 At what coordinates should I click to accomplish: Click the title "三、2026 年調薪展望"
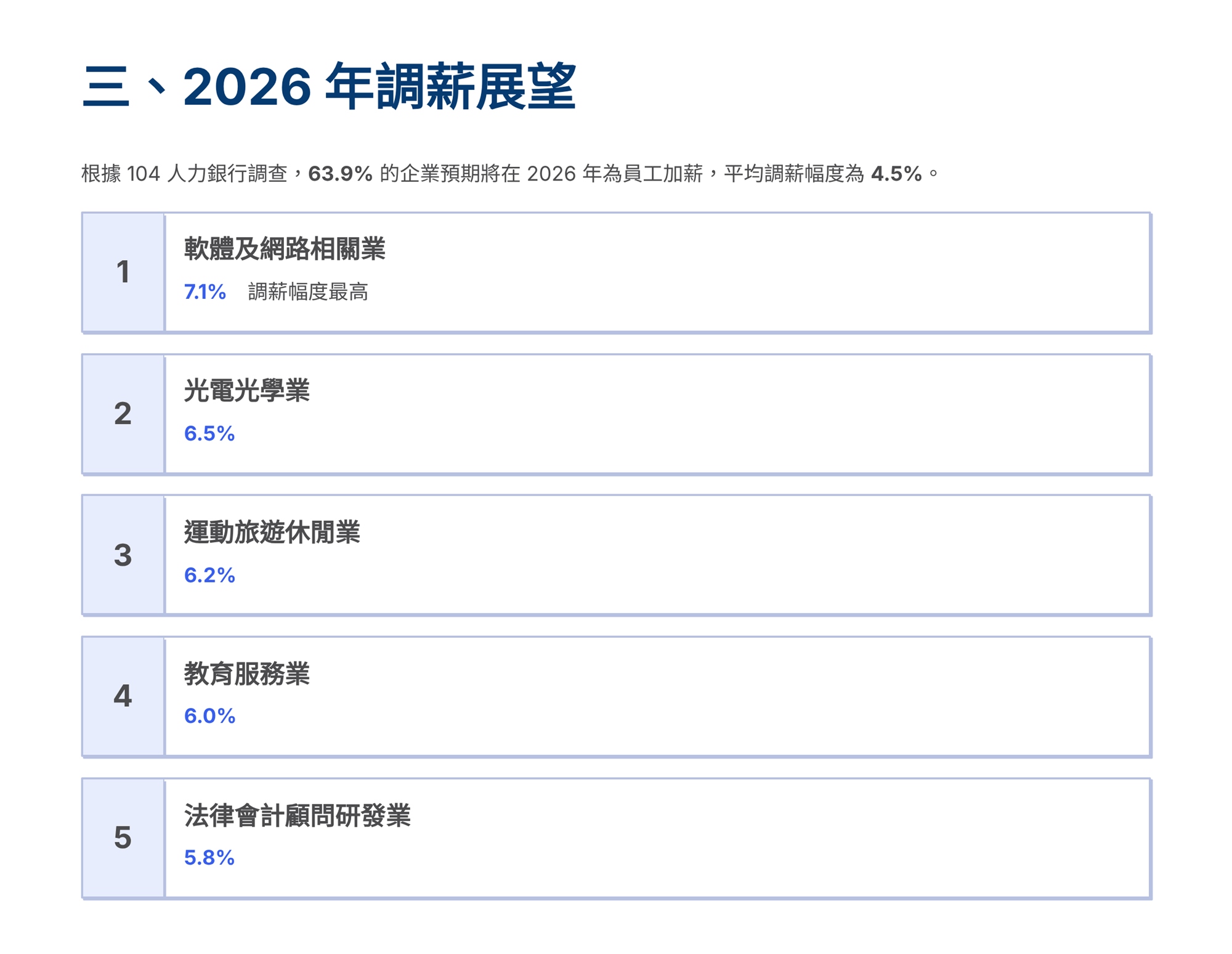(329, 86)
